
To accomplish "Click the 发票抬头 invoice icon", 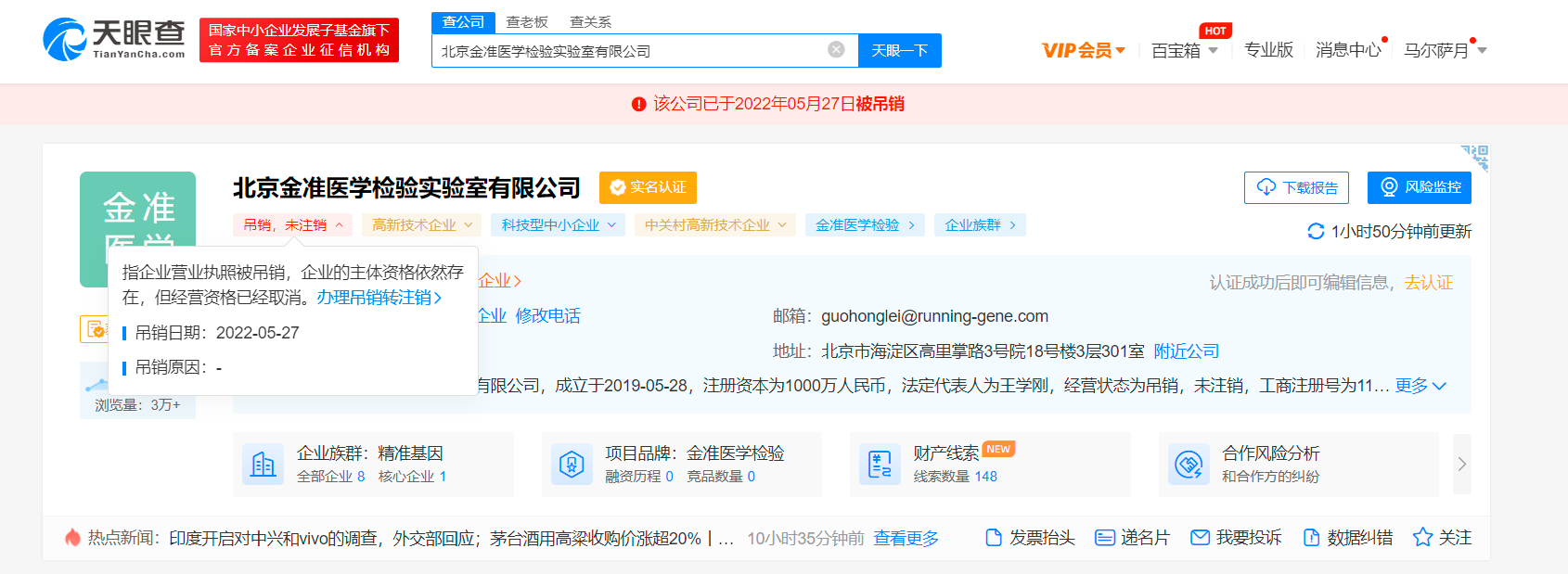I will 994,538.
